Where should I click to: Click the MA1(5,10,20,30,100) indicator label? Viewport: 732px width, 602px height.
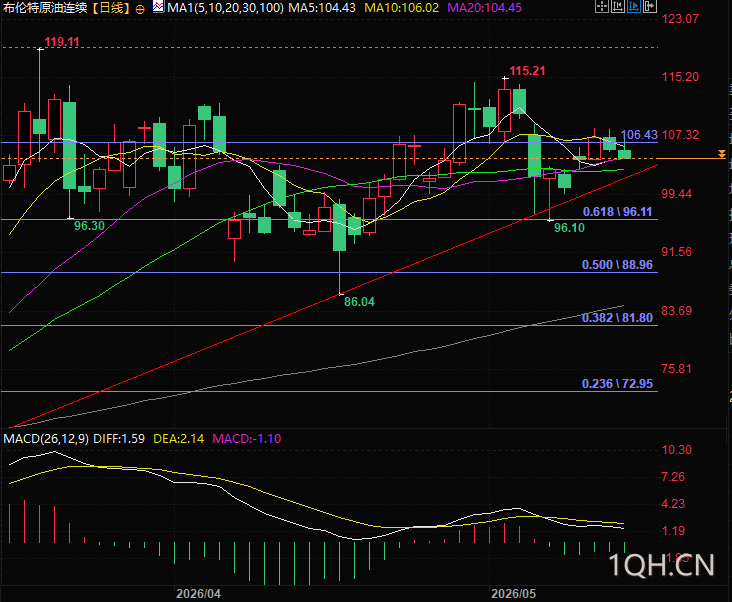click(225, 7)
